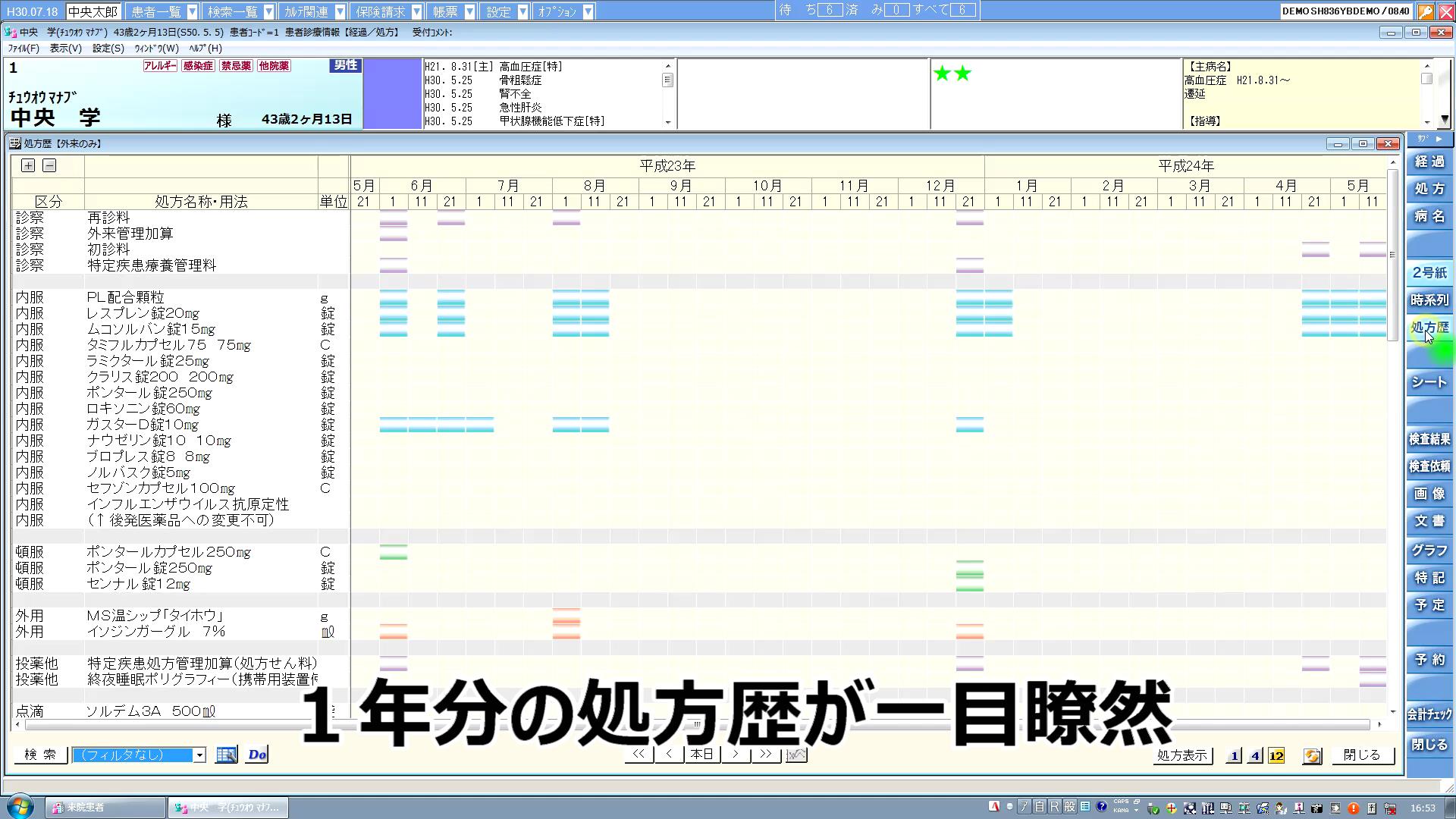Open the 表示(V) menu

click(66, 48)
